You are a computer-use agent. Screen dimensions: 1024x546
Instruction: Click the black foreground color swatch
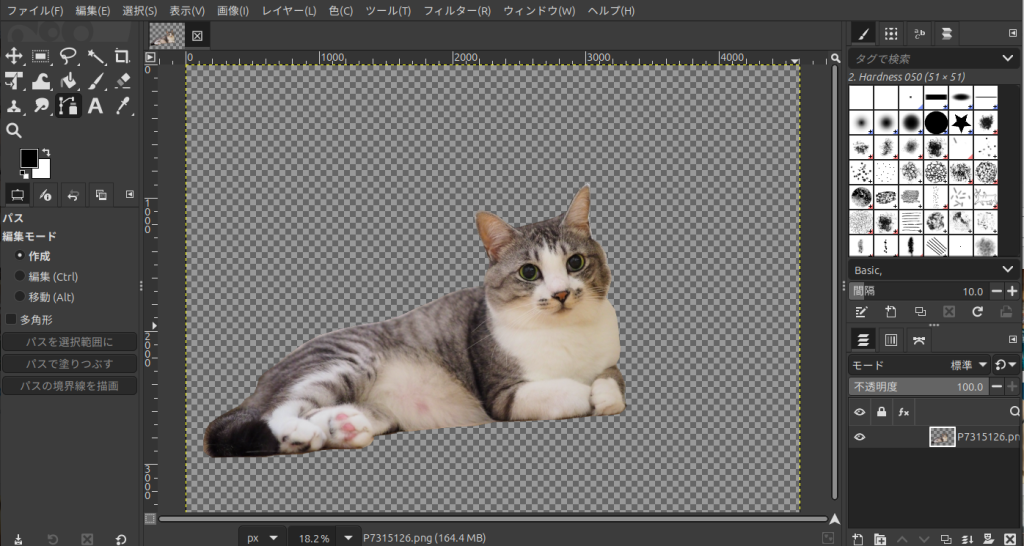(29, 159)
